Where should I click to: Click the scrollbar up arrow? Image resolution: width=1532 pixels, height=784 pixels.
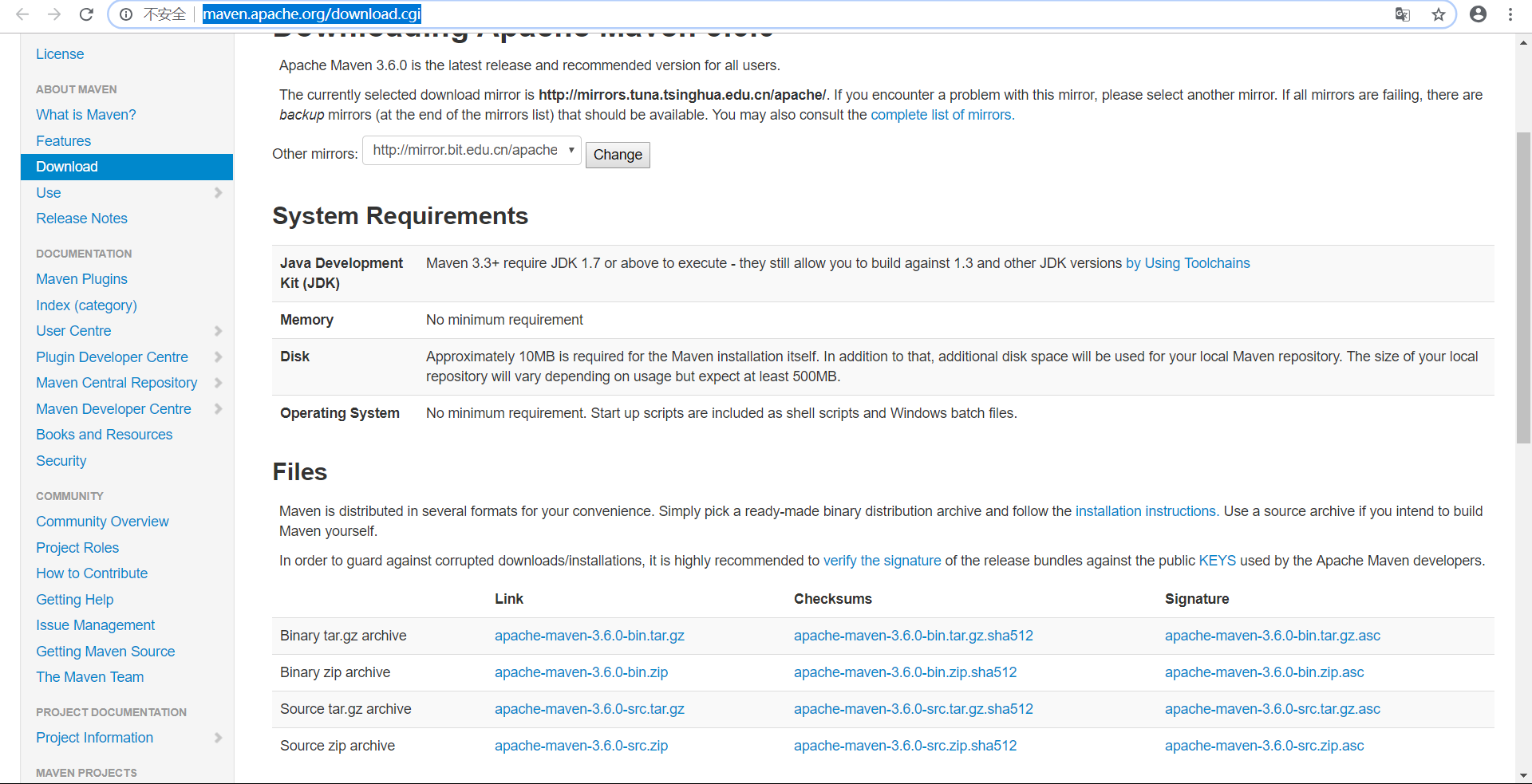(x=1524, y=43)
